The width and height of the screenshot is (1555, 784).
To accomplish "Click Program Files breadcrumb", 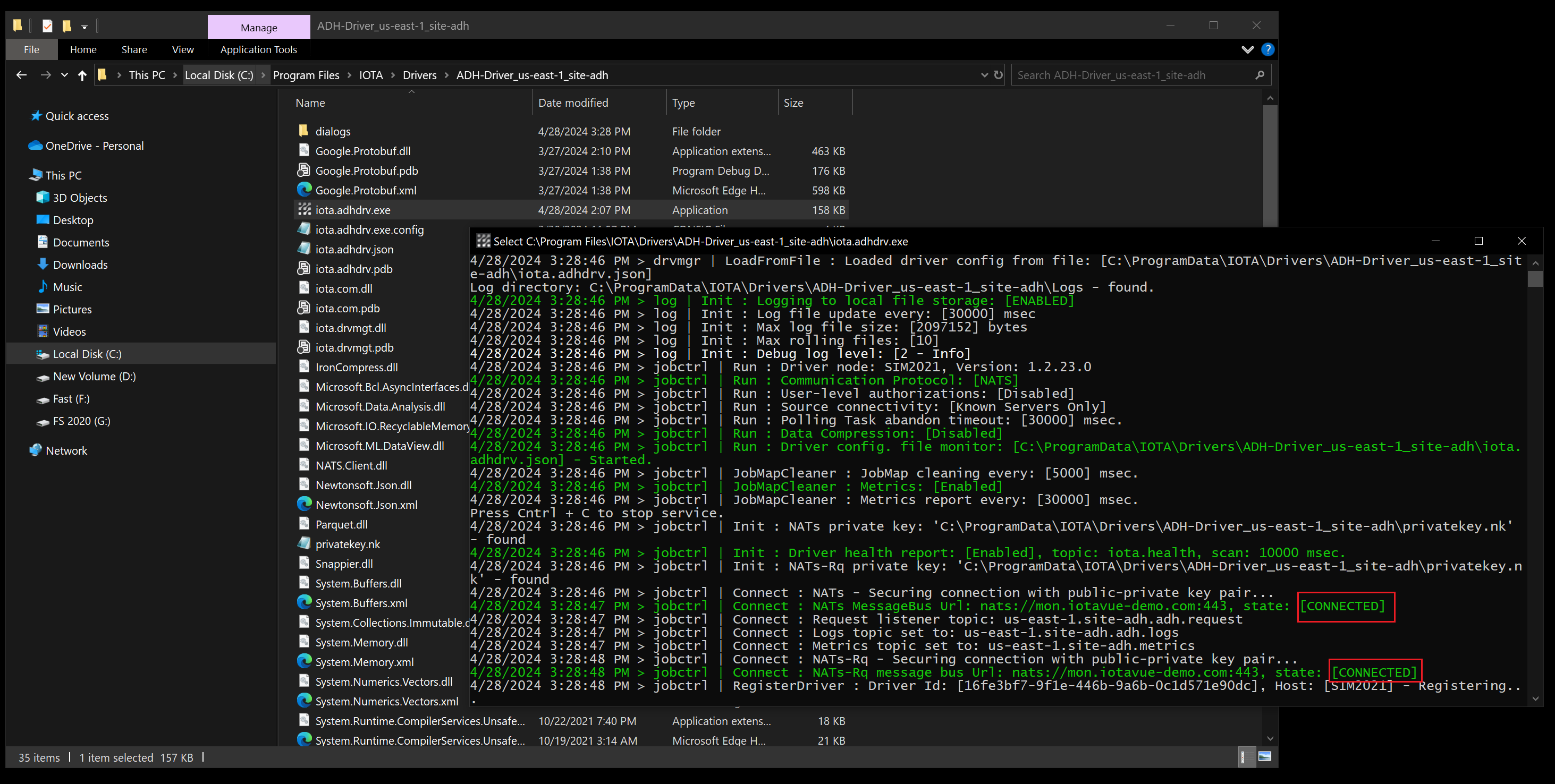I will [x=306, y=75].
